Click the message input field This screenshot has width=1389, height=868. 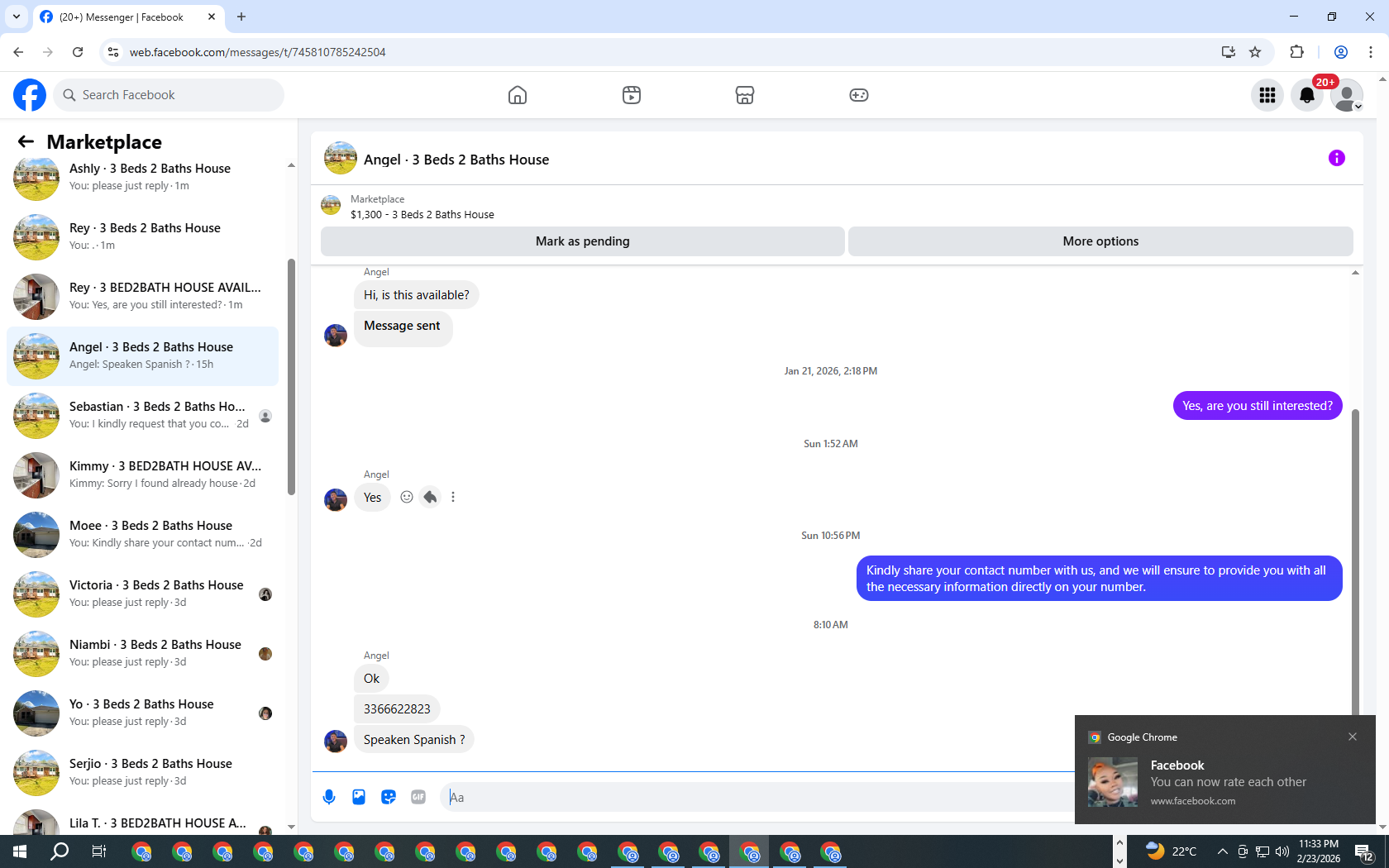(x=757, y=797)
